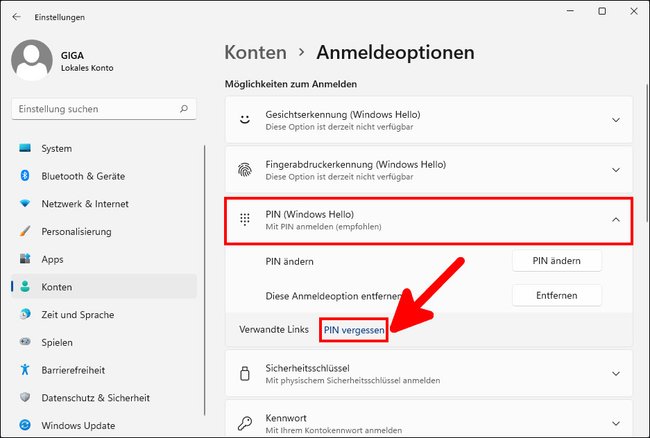Click the Spielen gamepad icon
650x438 pixels.
click(25, 342)
